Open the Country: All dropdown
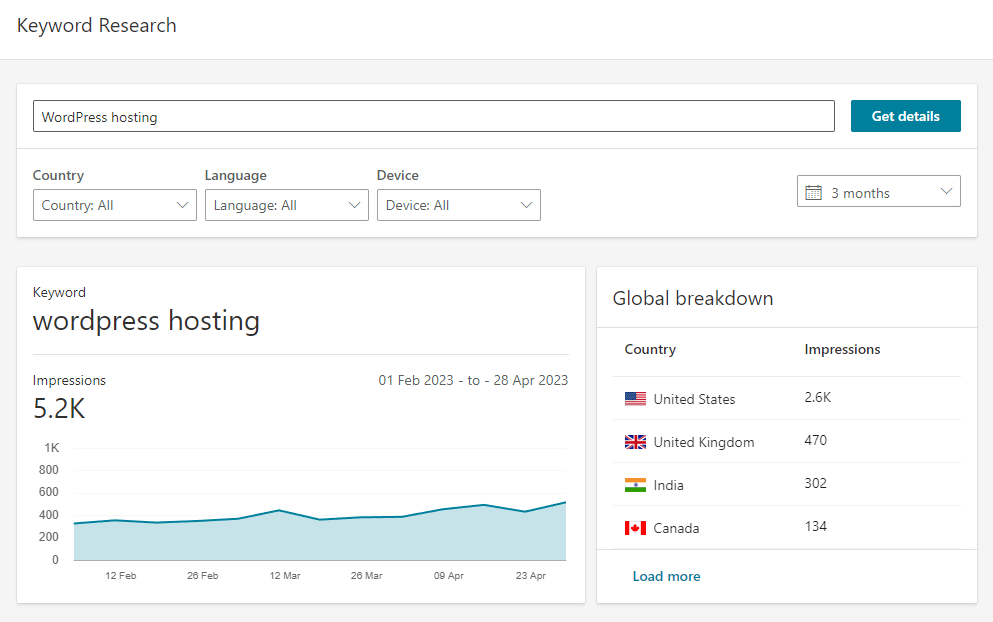The image size is (993, 622). point(115,205)
